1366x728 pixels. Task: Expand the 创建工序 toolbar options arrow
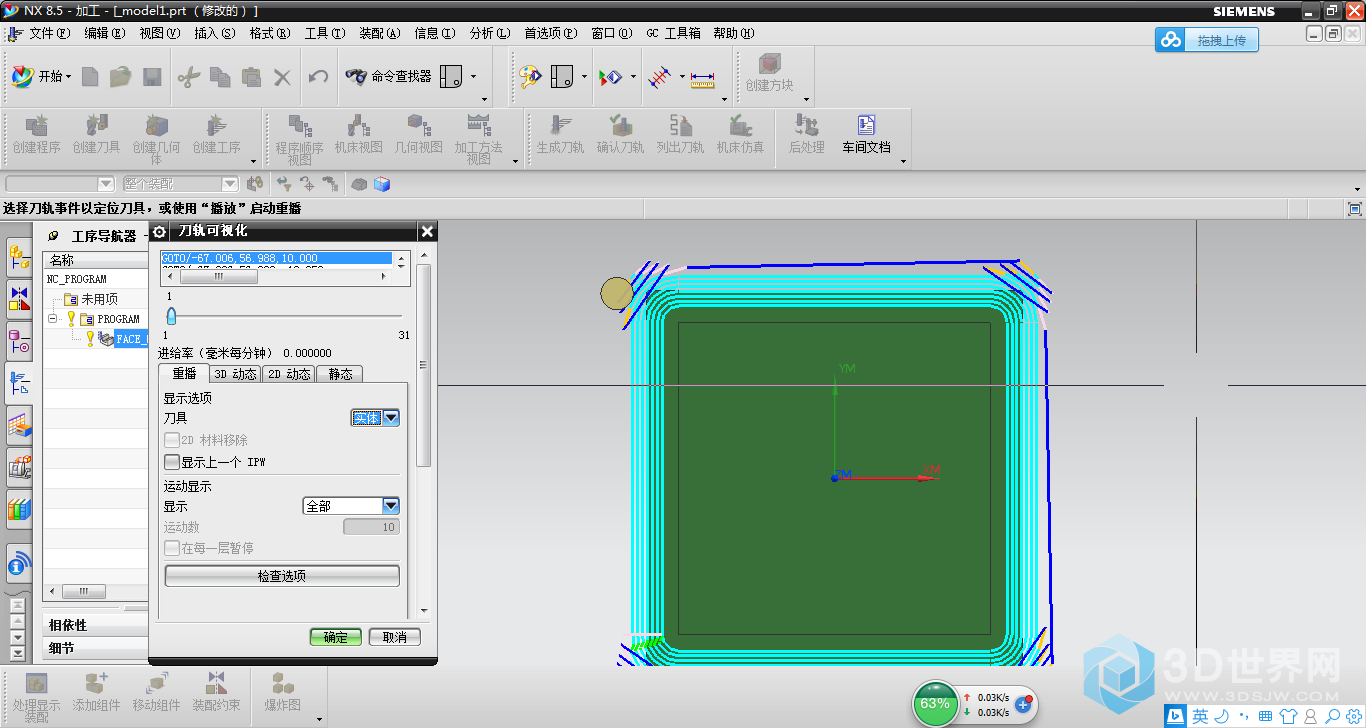[254, 160]
